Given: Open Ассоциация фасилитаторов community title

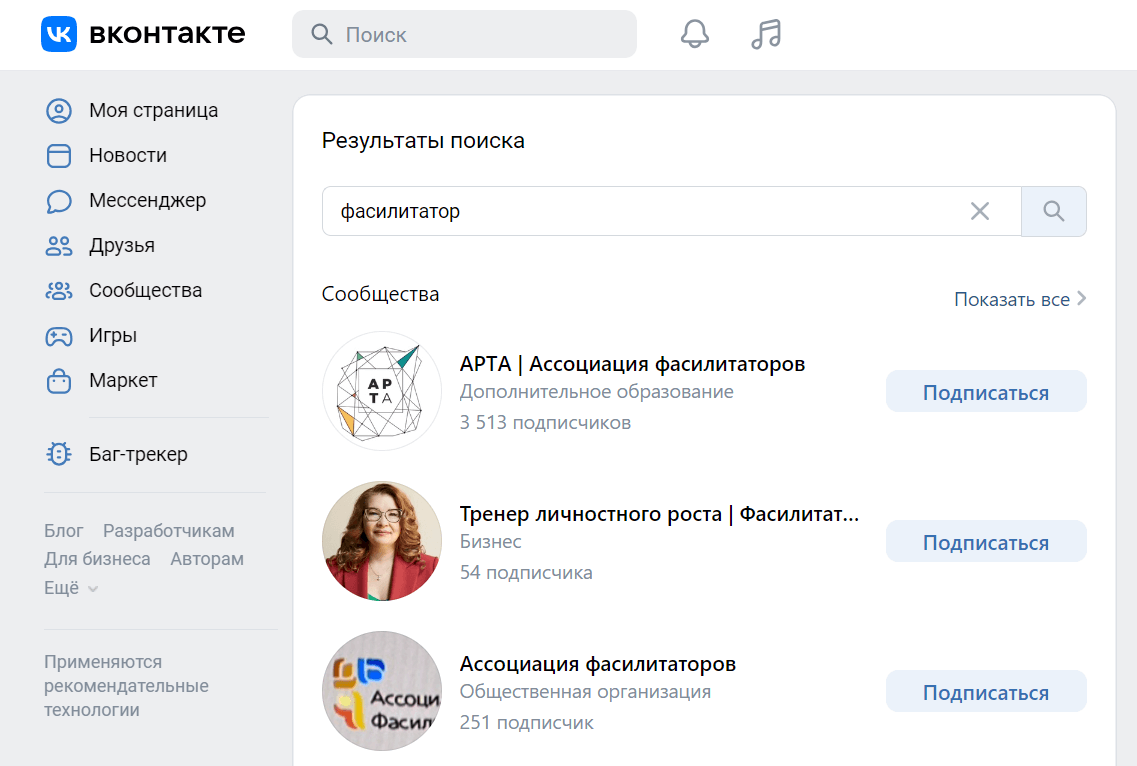Looking at the screenshot, I should [x=598, y=664].
